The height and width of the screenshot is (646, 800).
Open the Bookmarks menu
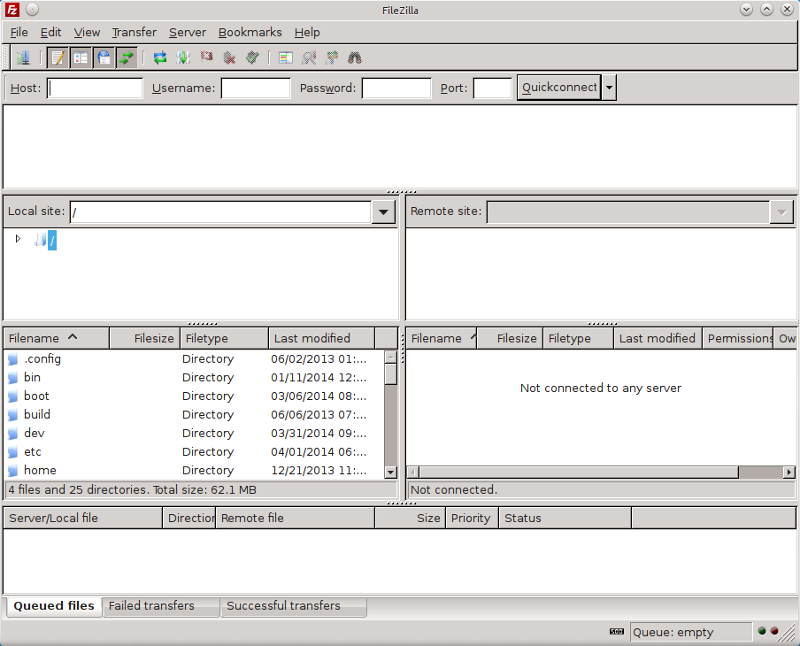(250, 32)
